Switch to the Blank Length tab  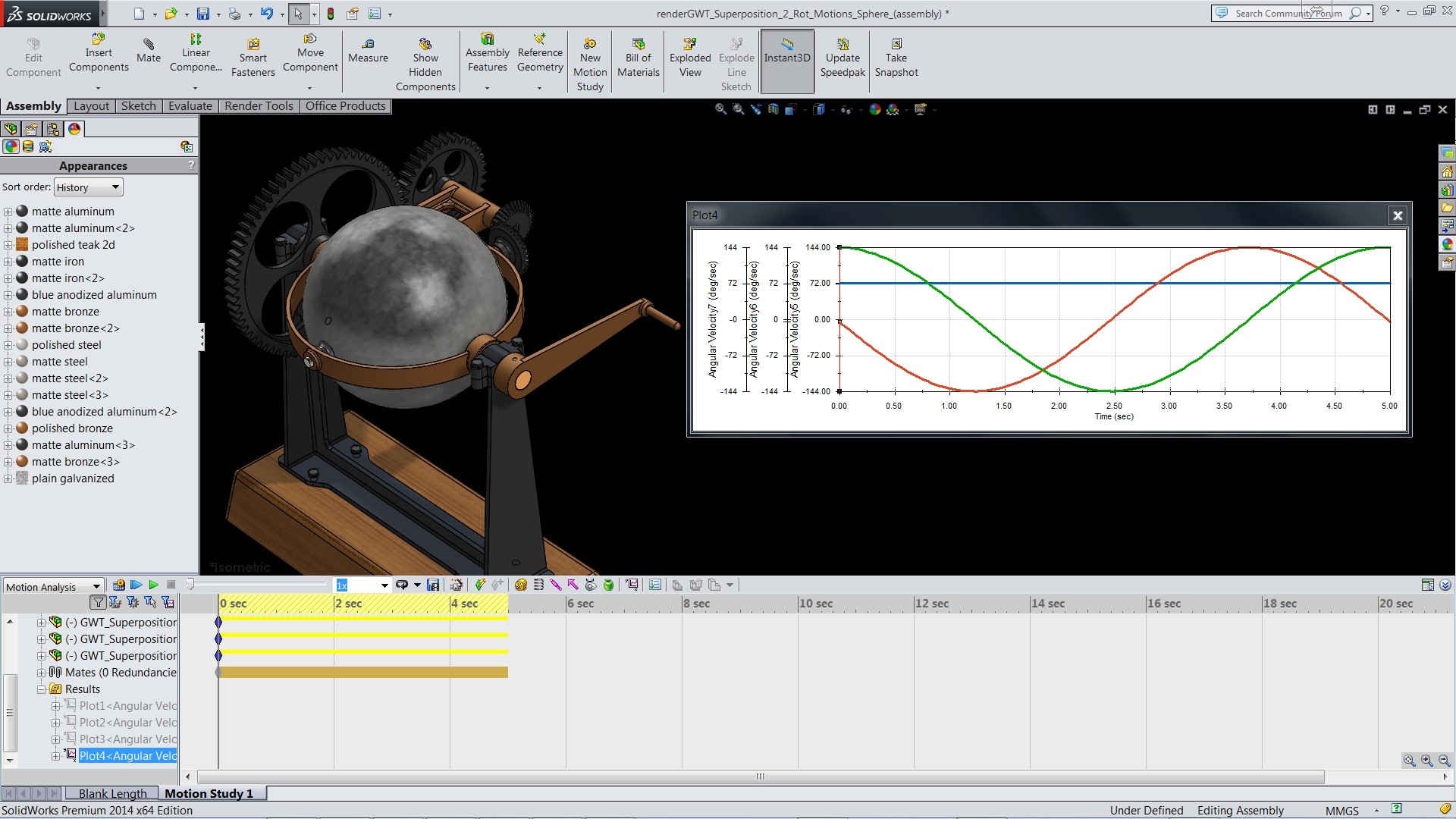pyautogui.click(x=112, y=793)
